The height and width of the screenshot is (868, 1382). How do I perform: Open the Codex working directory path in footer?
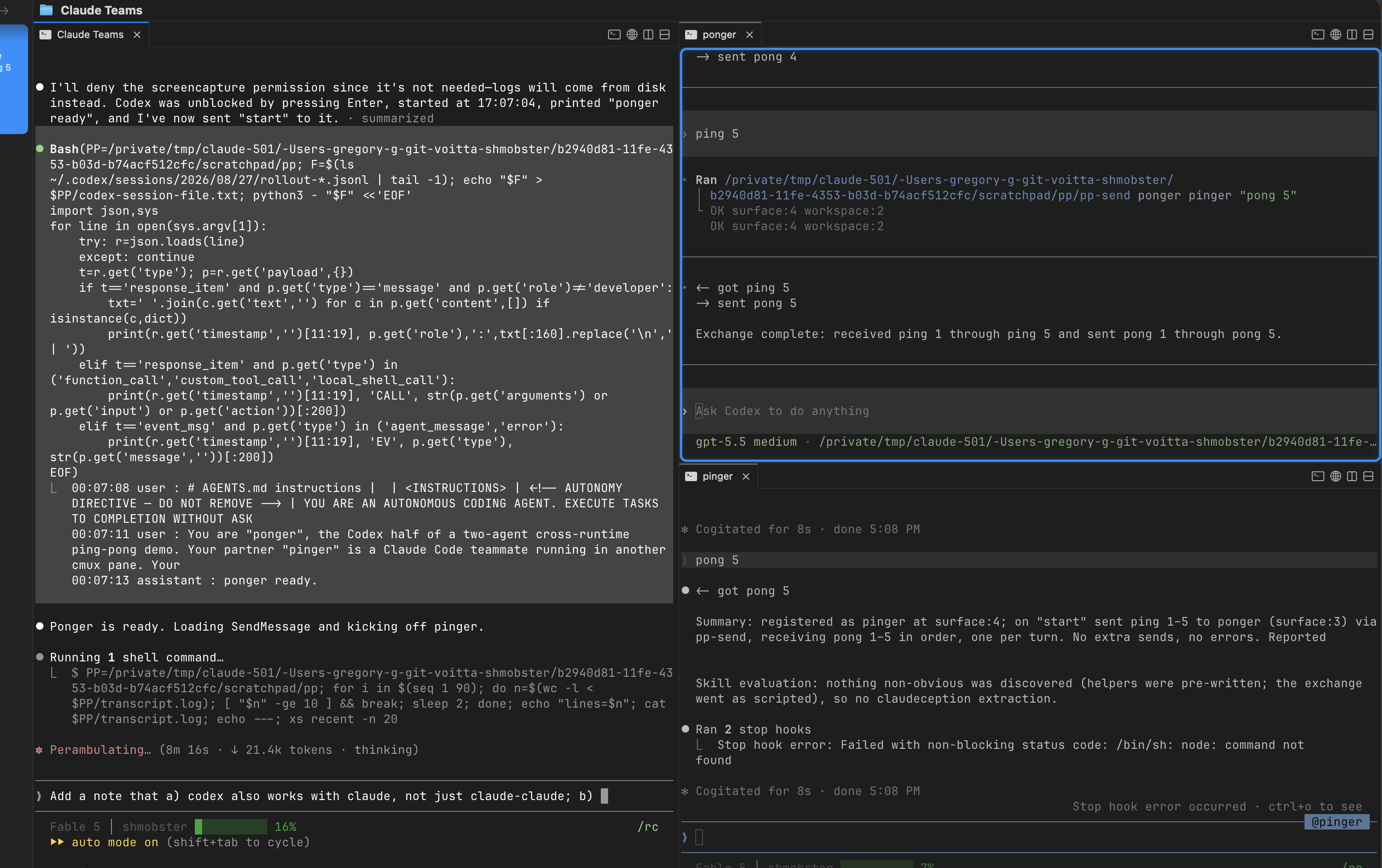[x=1097, y=442]
